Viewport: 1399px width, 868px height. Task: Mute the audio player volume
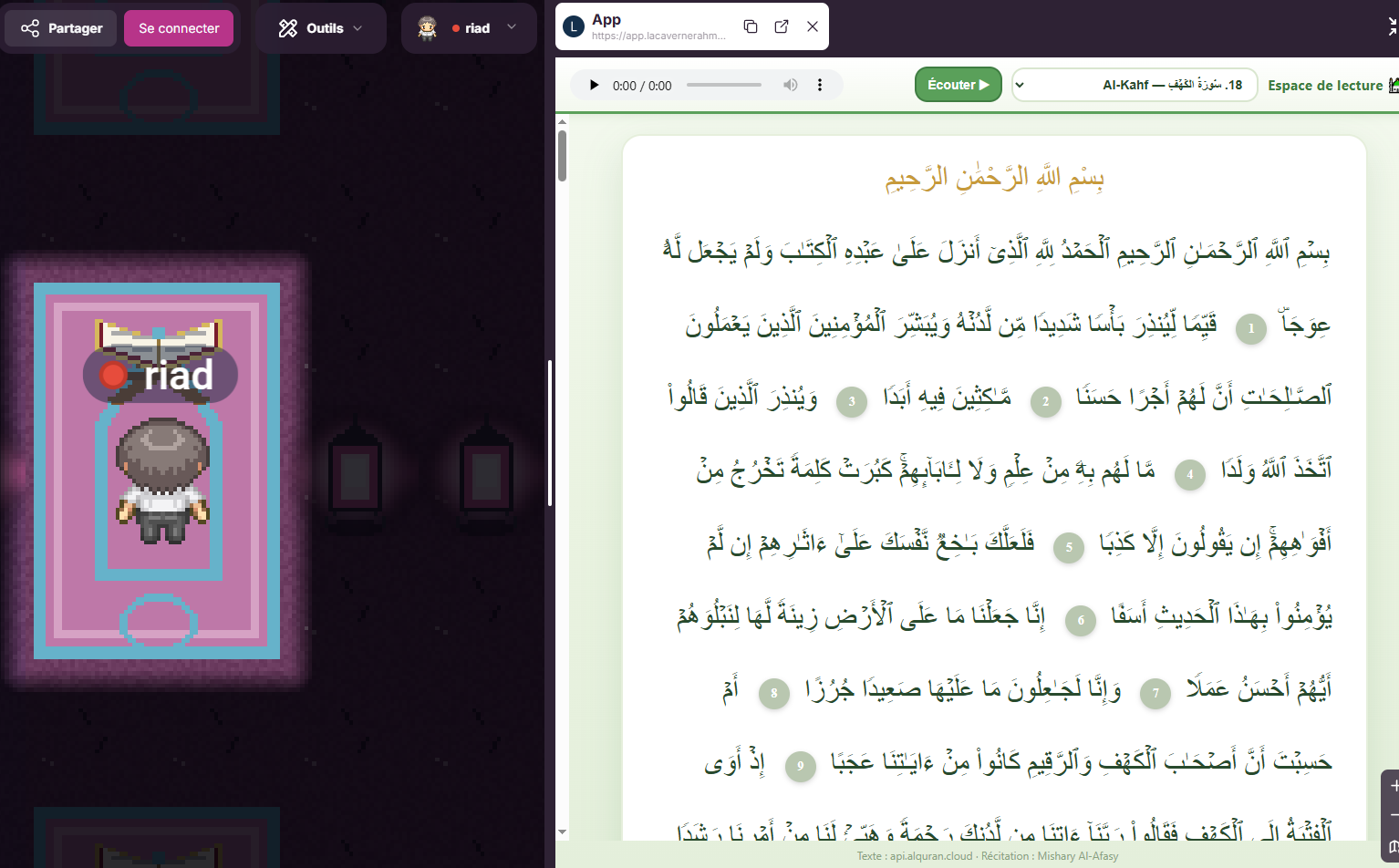coord(790,85)
